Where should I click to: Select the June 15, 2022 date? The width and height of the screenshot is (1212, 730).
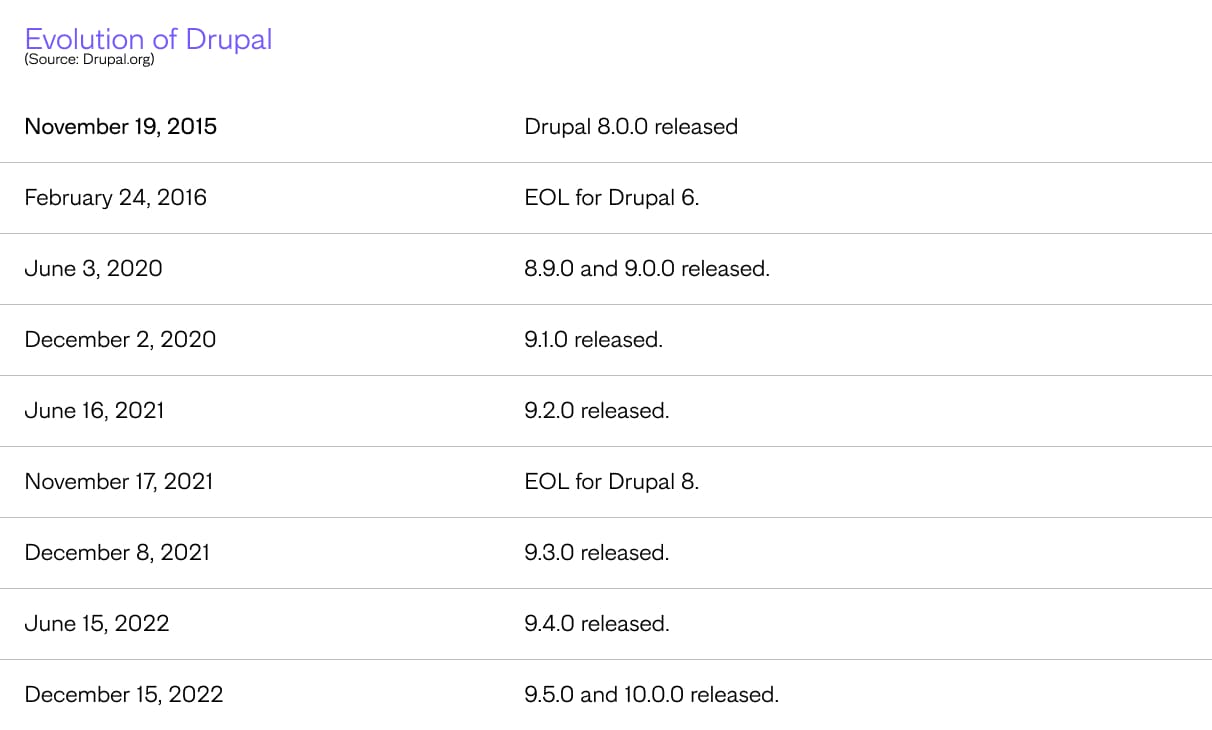click(x=97, y=624)
